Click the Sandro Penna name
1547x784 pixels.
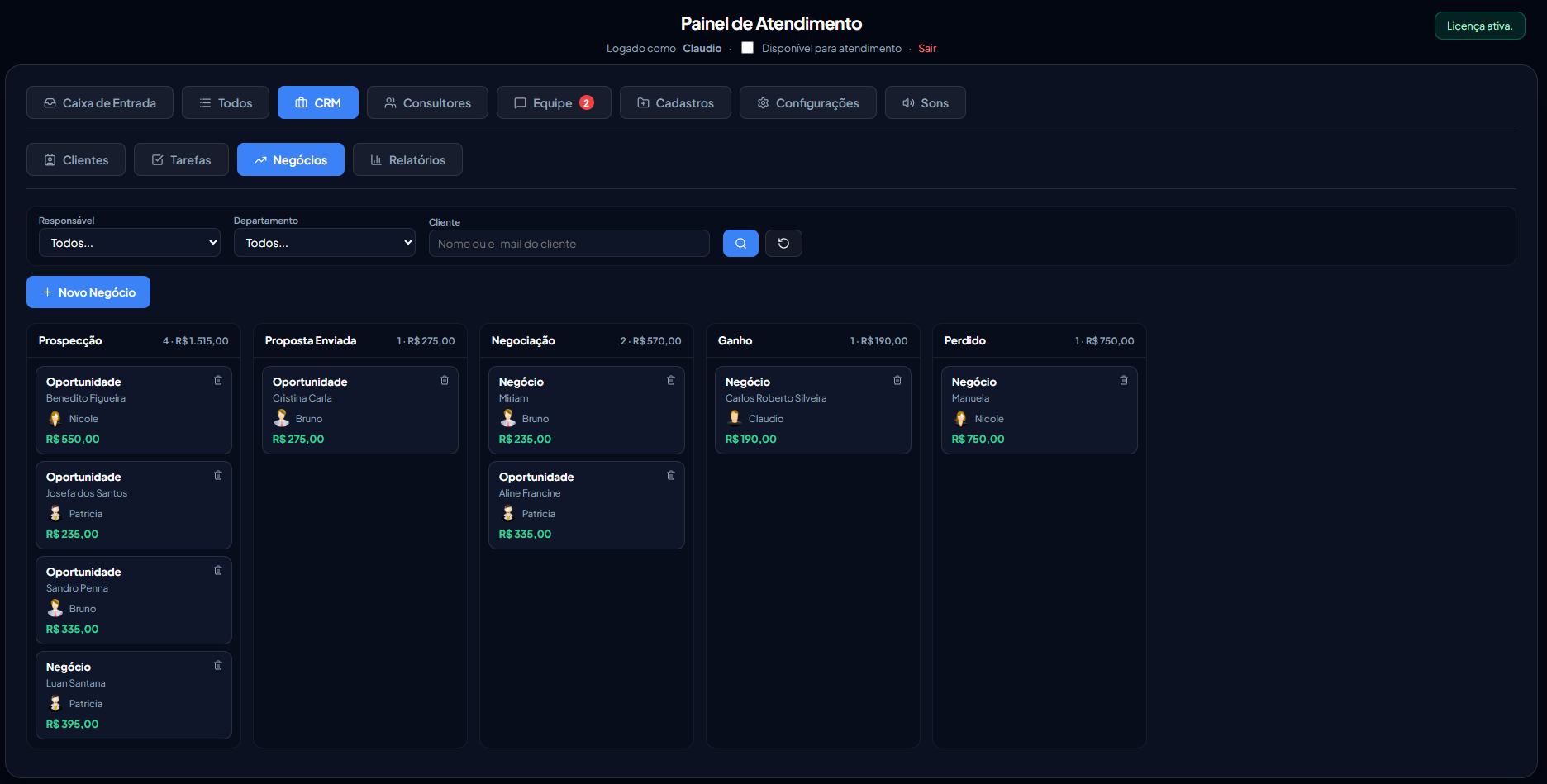(77, 588)
